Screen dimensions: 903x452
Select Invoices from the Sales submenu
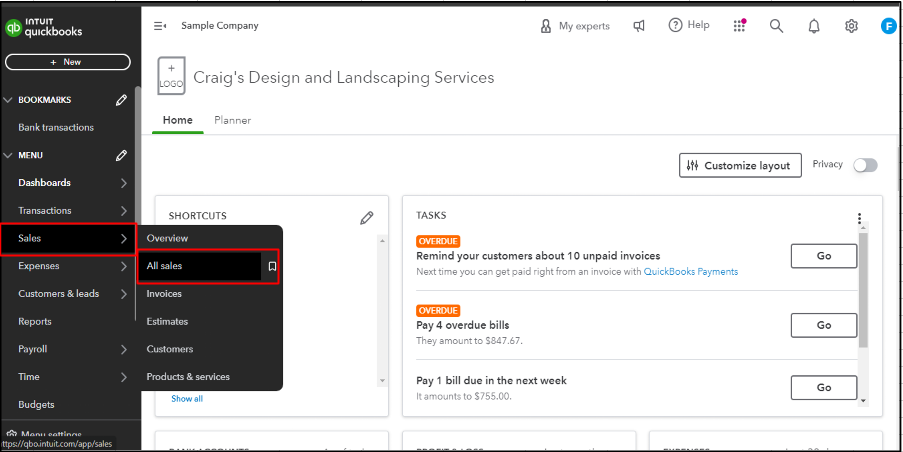[x=164, y=294]
